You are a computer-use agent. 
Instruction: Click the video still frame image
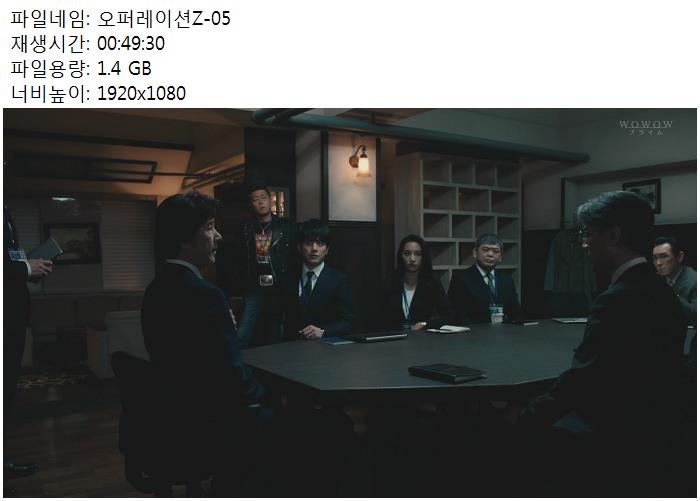coord(350,303)
